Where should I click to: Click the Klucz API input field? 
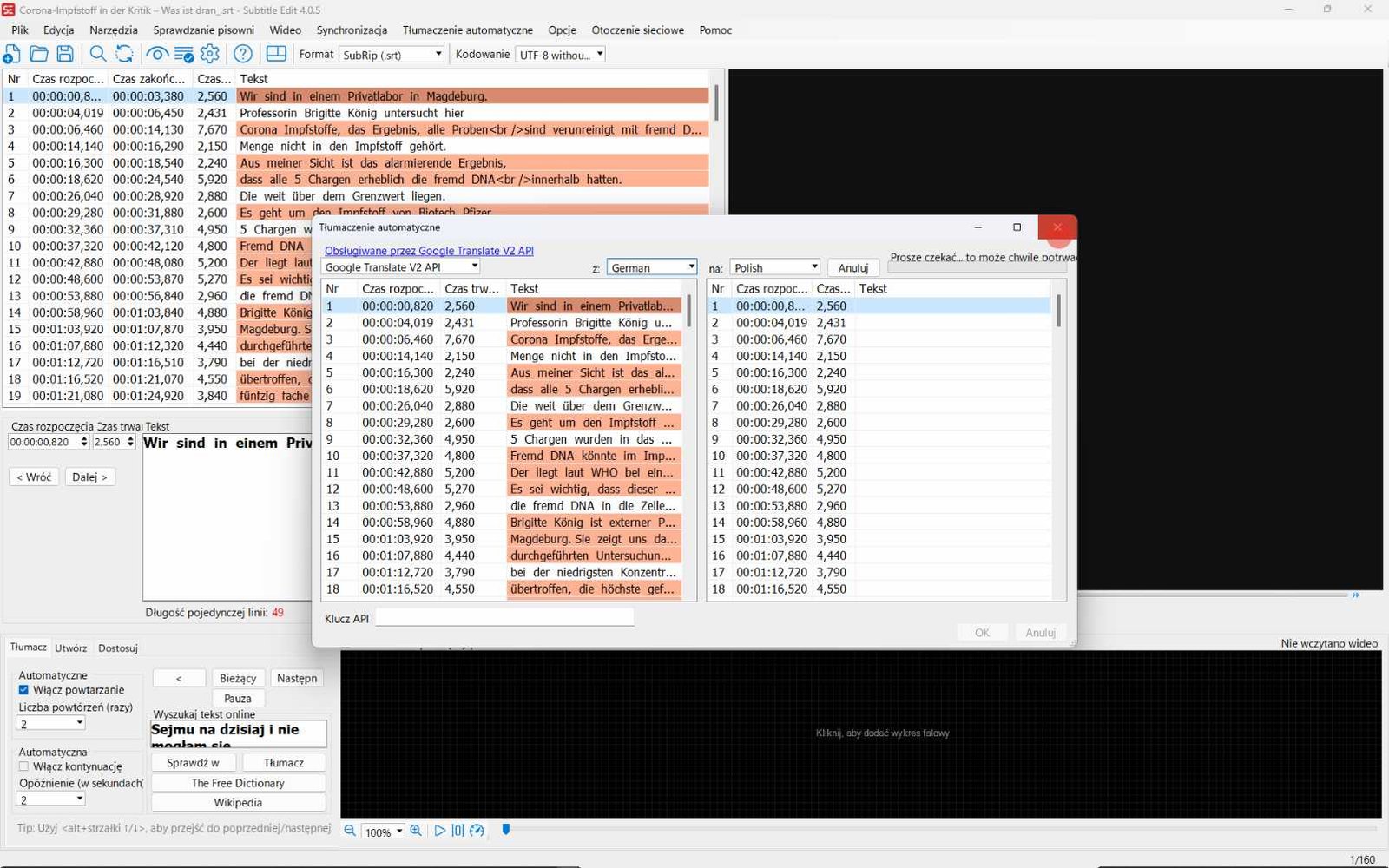coord(504,619)
